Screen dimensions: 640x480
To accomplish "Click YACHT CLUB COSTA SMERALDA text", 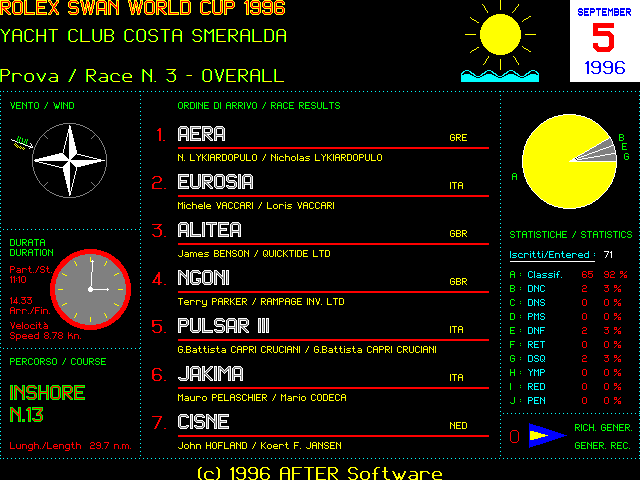I will (144, 36).
